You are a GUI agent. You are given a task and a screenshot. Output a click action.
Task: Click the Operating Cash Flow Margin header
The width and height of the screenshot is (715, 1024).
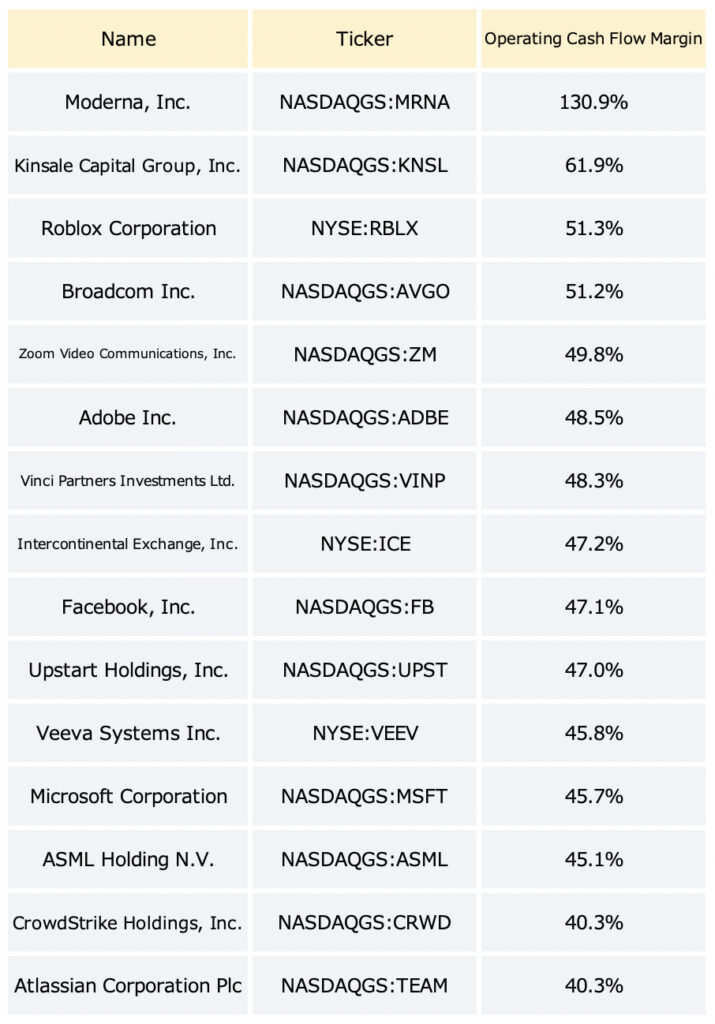(x=593, y=39)
